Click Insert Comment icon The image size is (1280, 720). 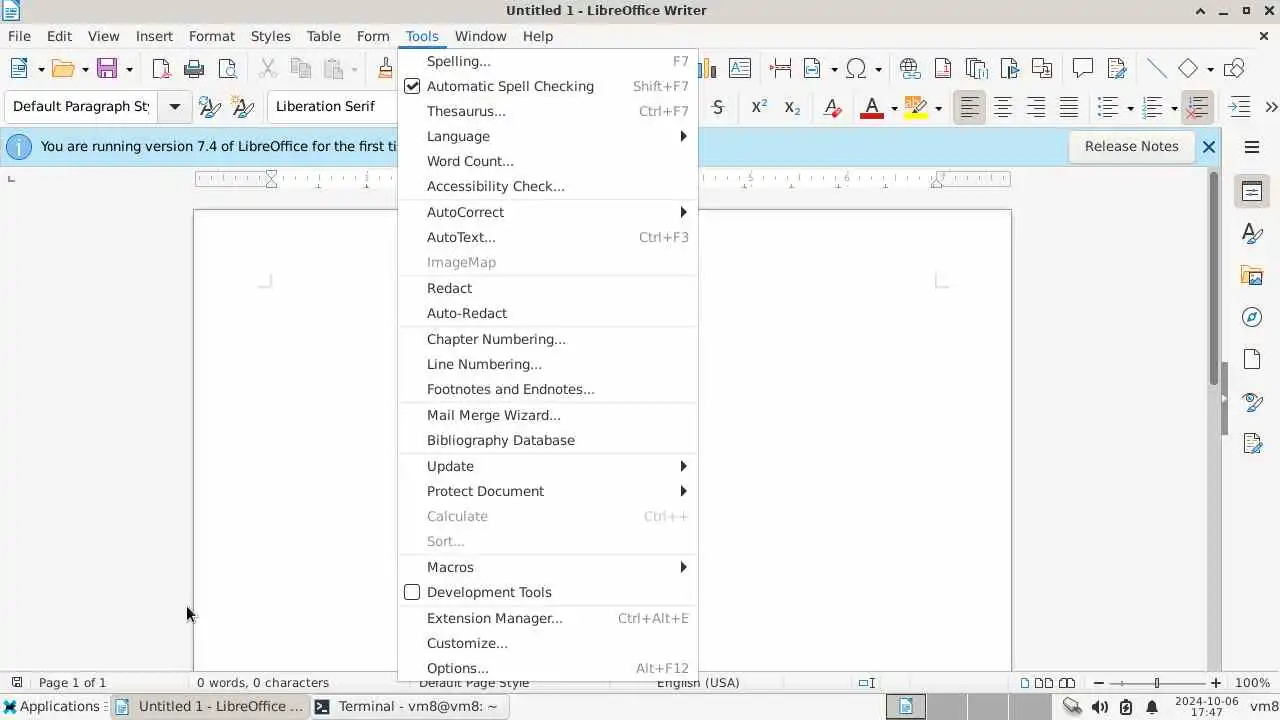coord(1082,68)
